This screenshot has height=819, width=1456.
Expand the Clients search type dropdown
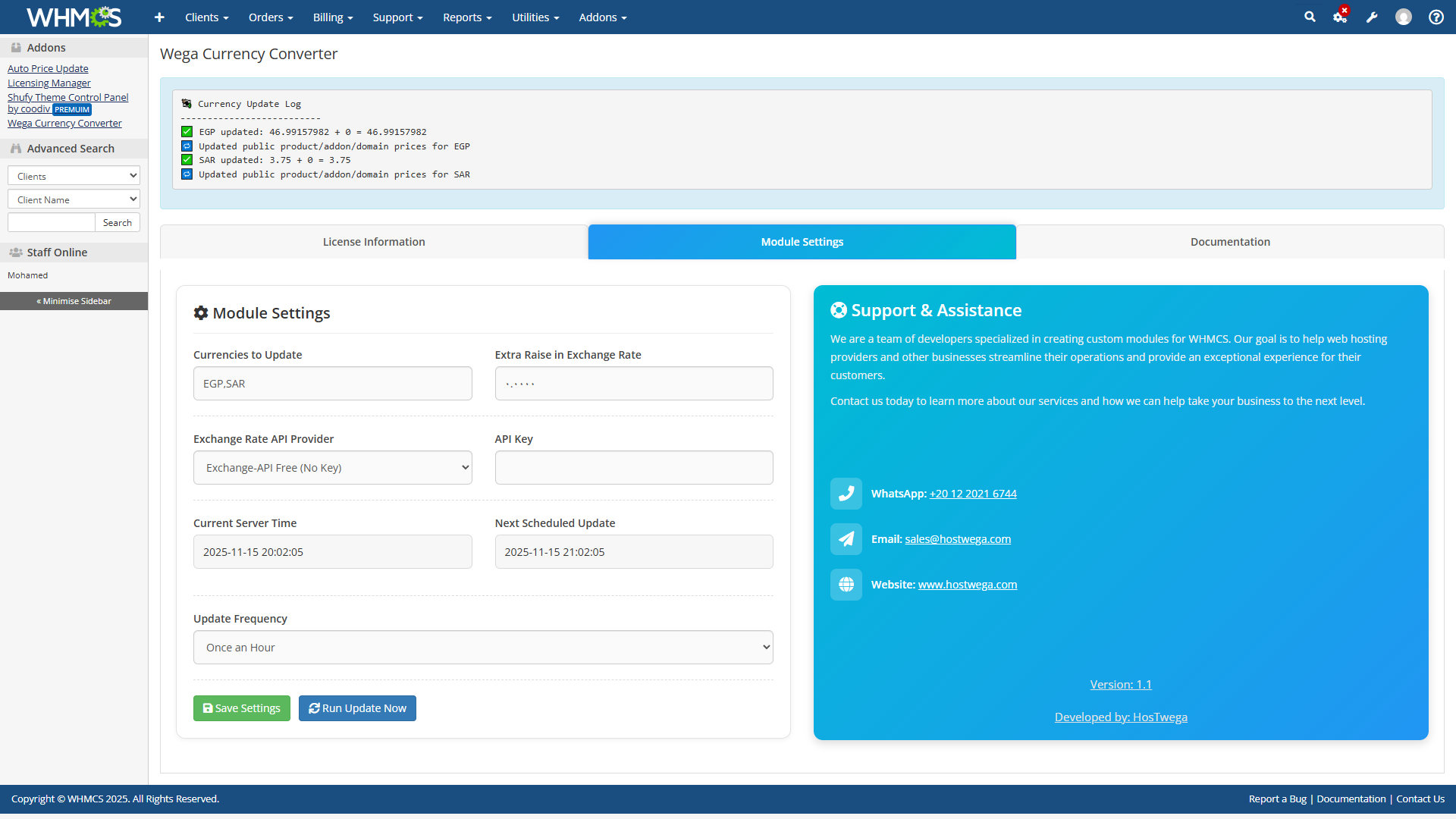[x=74, y=176]
